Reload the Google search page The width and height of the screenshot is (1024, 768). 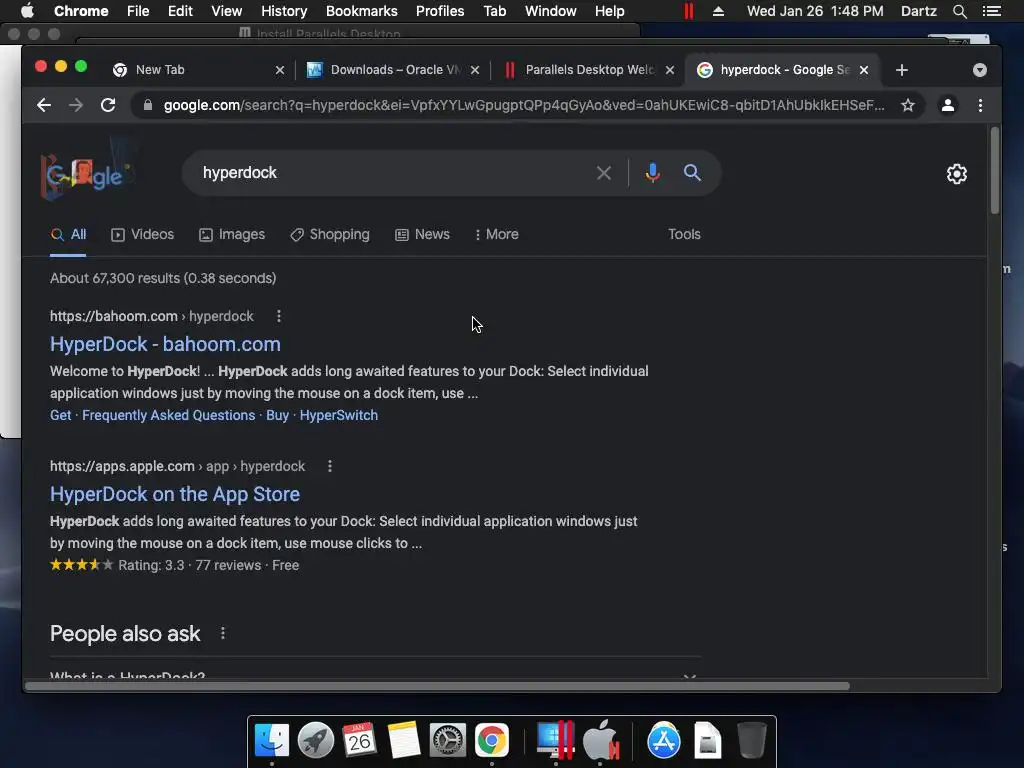coord(108,105)
